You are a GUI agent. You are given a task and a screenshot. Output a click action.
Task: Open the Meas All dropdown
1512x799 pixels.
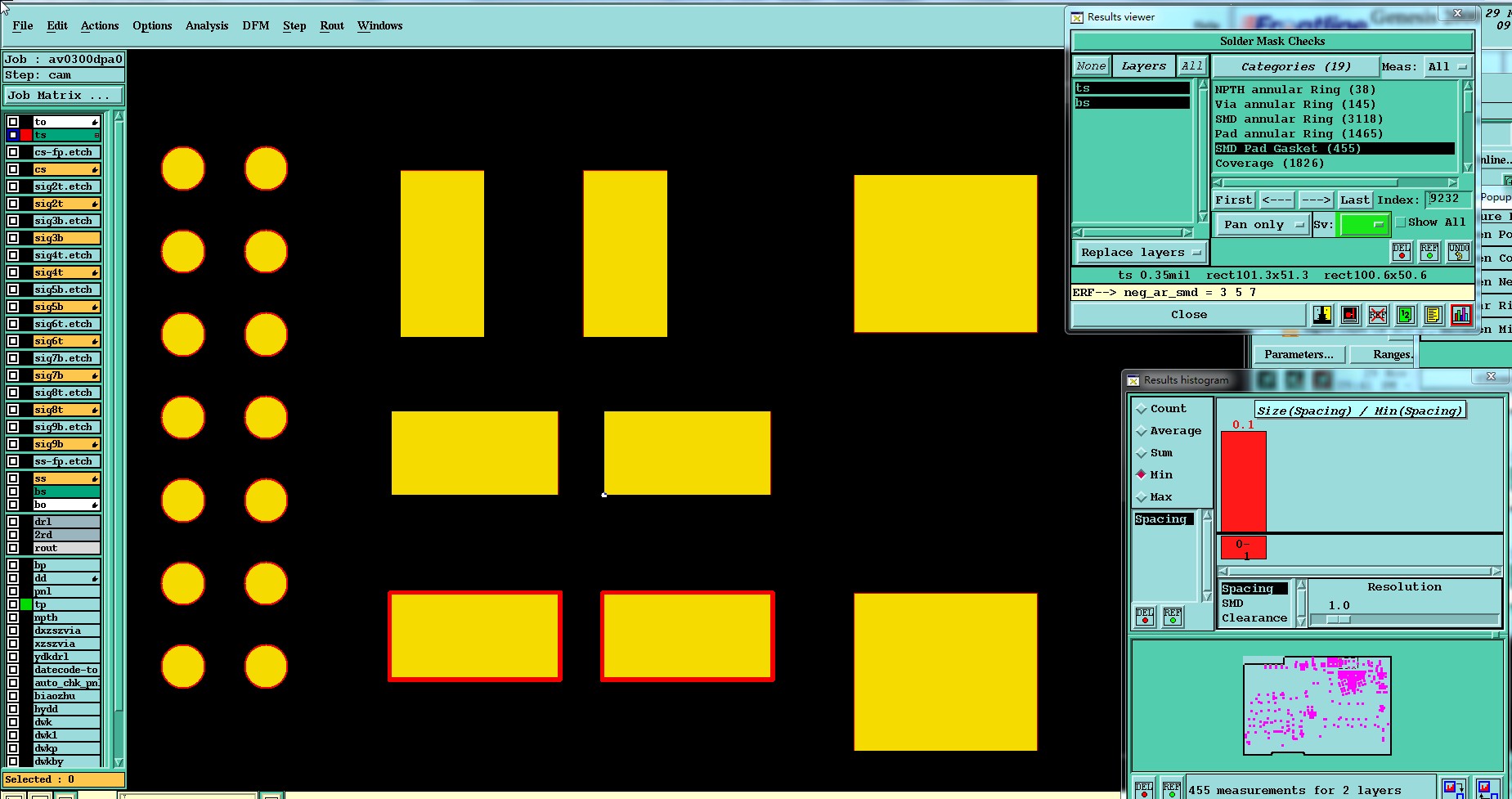(x=1447, y=67)
